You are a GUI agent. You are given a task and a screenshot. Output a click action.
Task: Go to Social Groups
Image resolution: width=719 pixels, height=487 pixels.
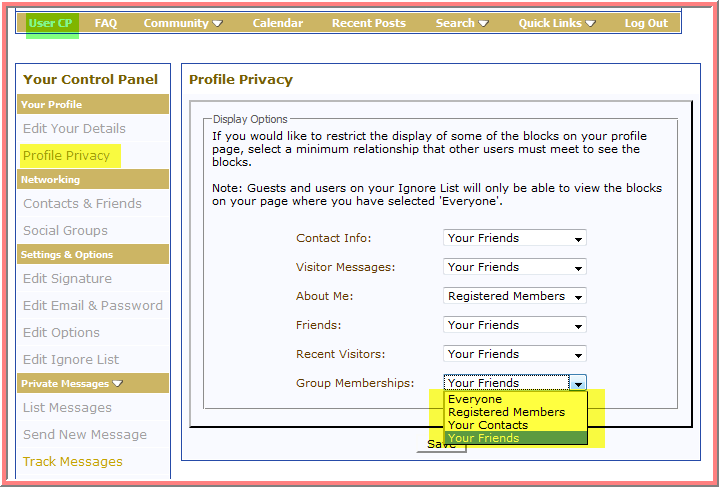pos(65,230)
